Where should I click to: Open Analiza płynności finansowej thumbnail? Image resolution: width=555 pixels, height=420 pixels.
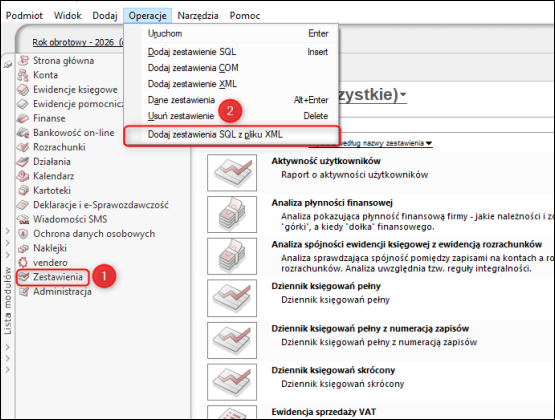tap(232, 214)
